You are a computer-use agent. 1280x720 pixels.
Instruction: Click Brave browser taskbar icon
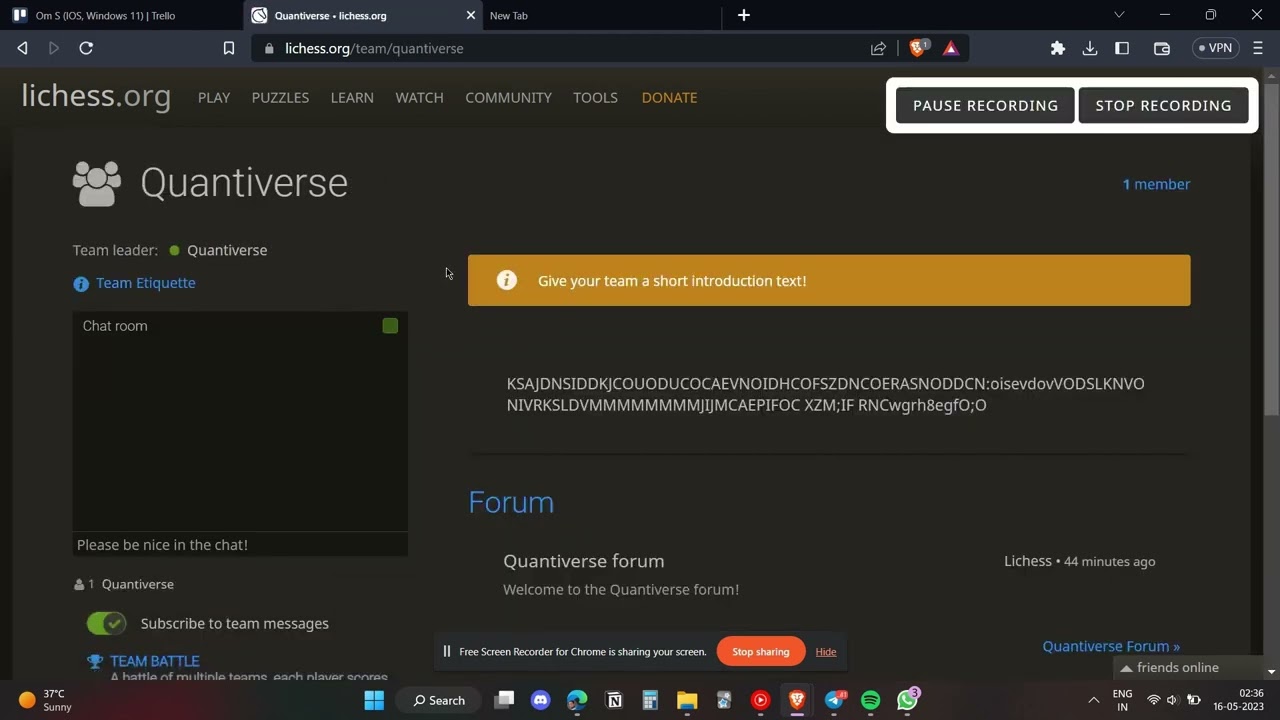(797, 700)
